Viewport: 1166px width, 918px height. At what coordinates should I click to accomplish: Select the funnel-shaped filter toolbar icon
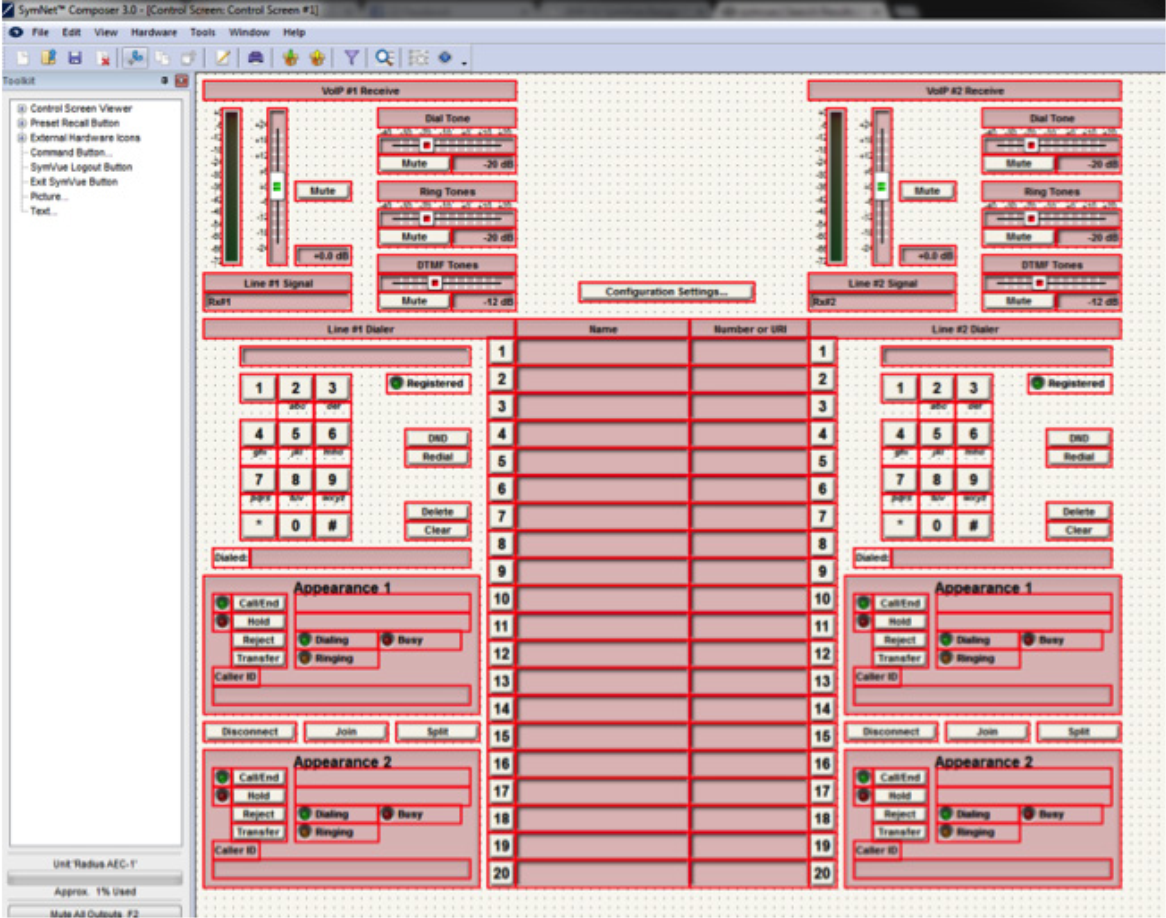tap(350, 58)
